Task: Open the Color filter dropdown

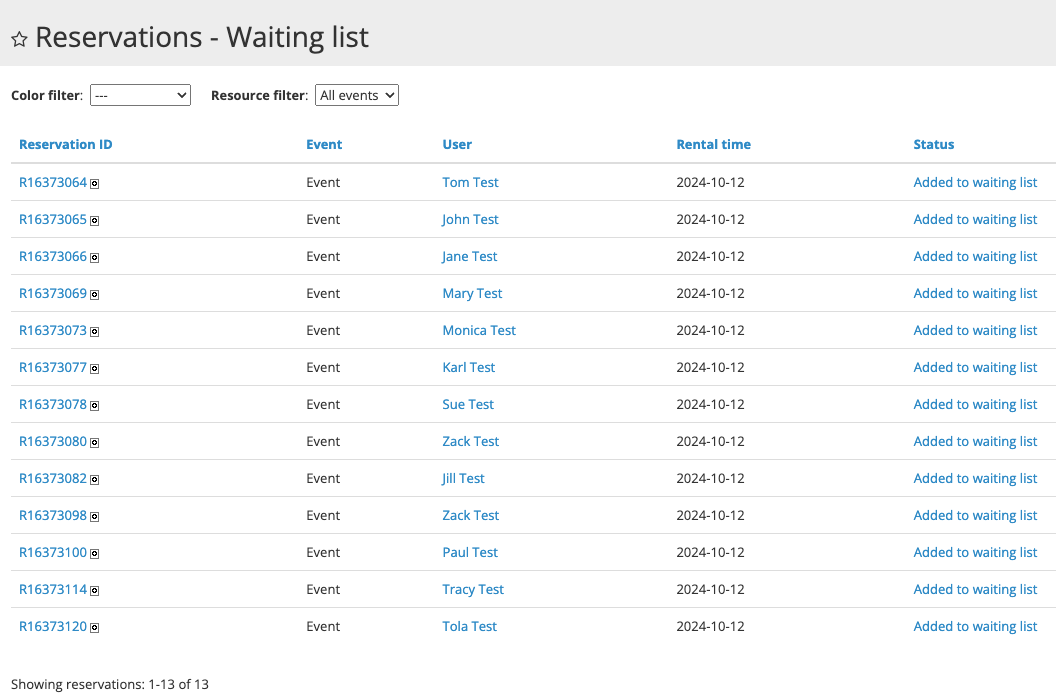Action: [140, 95]
